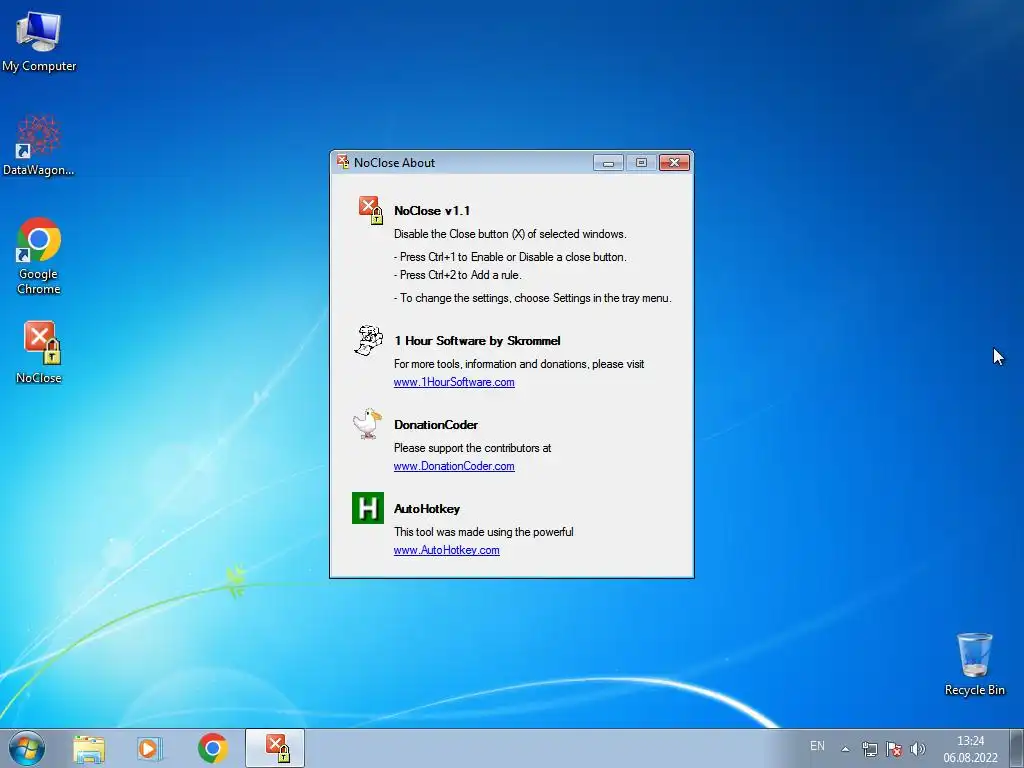The image size is (1024, 768).
Task: Open the Action Center flag icon
Action: click(894, 749)
